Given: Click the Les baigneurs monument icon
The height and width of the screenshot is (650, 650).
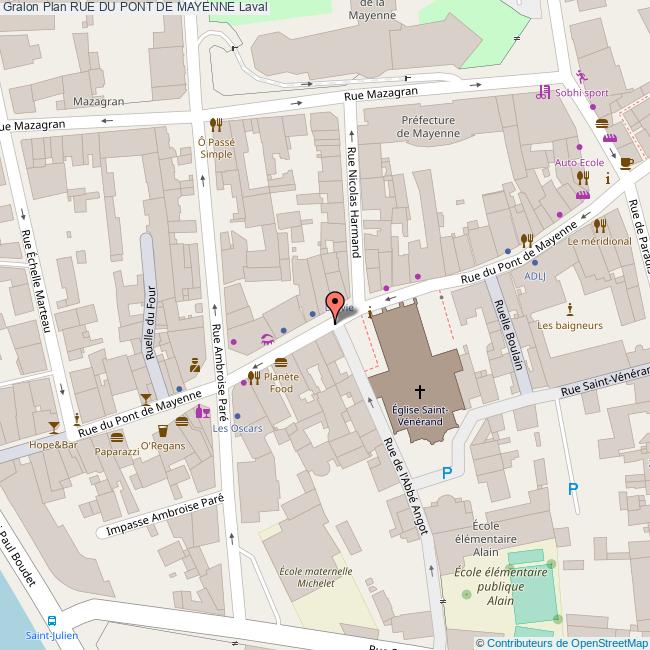Looking at the screenshot, I should 569,308.
